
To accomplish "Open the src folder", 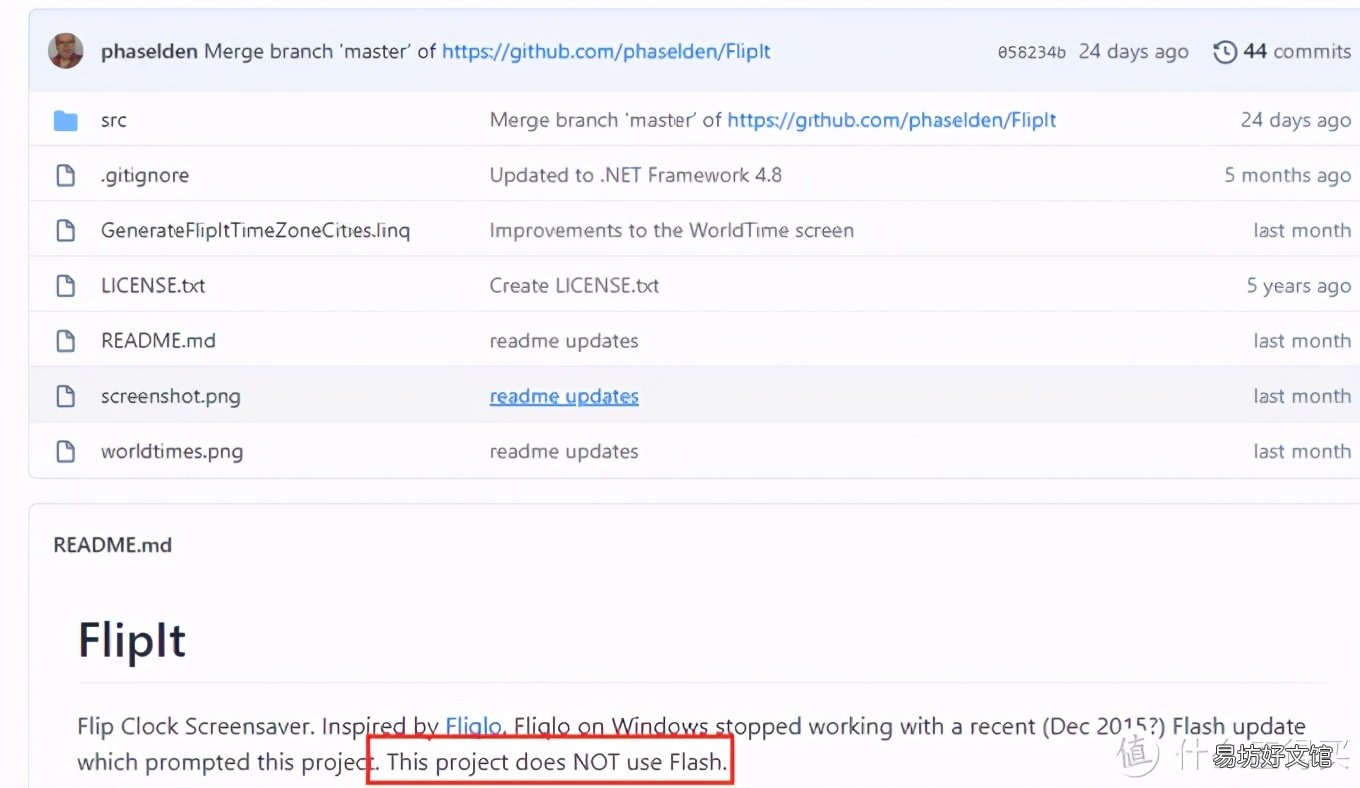I will click(x=114, y=121).
